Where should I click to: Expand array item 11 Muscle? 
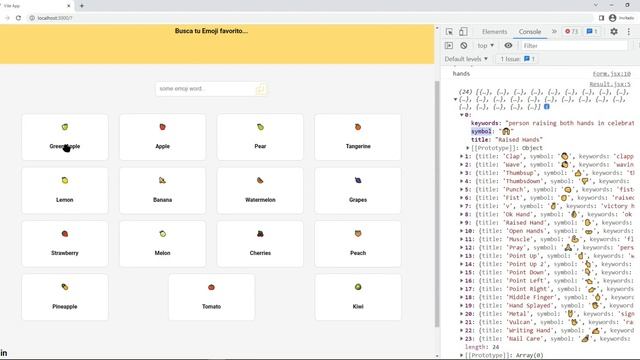click(462, 239)
